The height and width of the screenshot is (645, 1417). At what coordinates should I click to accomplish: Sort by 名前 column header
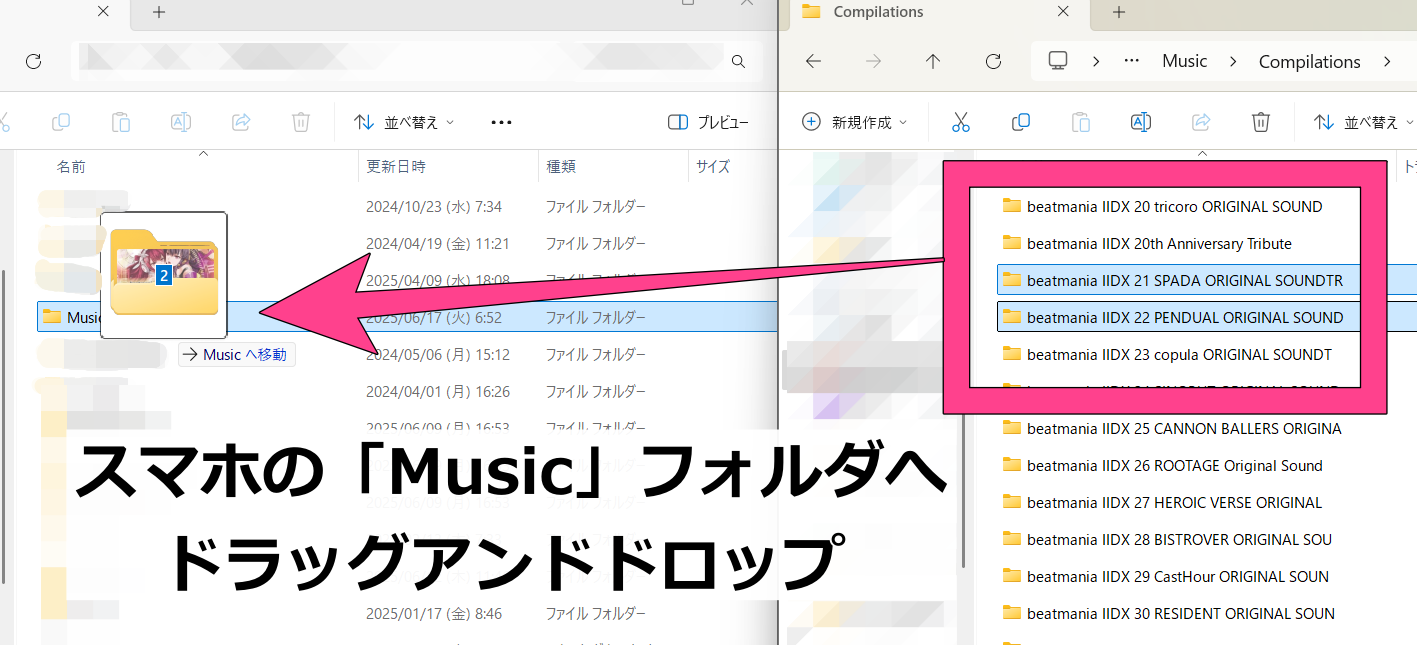[x=71, y=167]
